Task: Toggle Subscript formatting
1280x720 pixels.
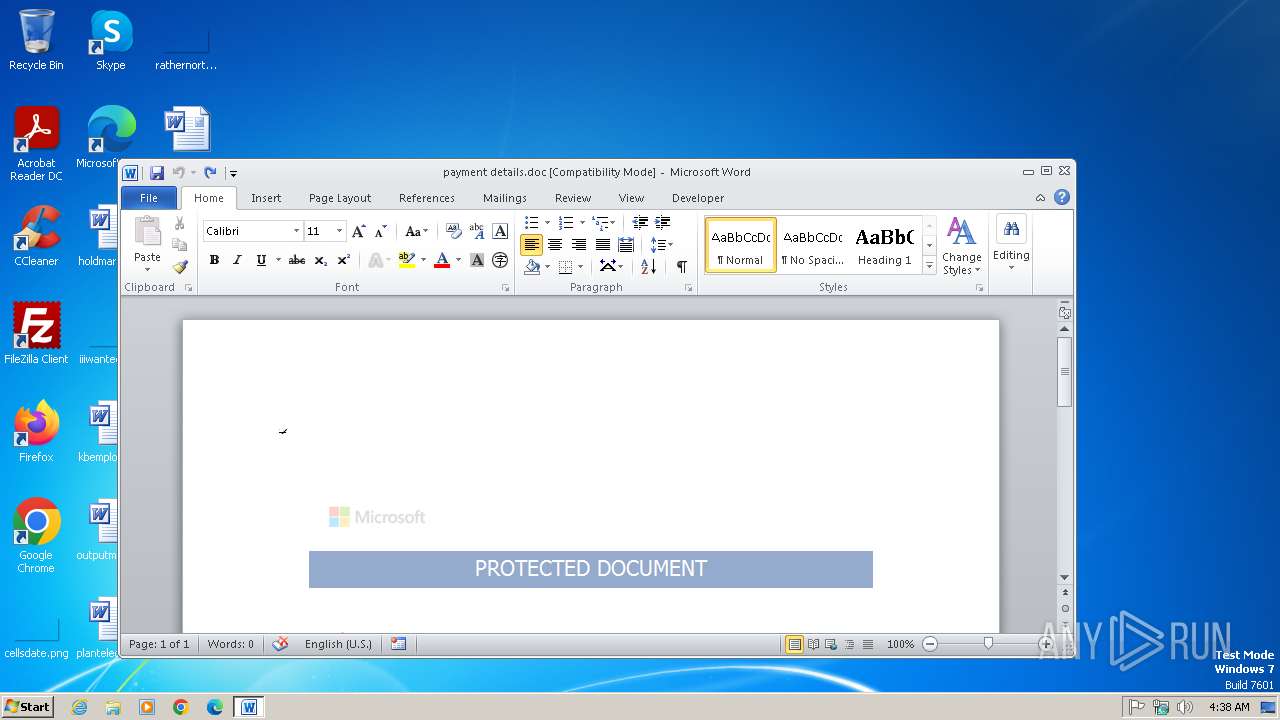Action: (x=321, y=260)
